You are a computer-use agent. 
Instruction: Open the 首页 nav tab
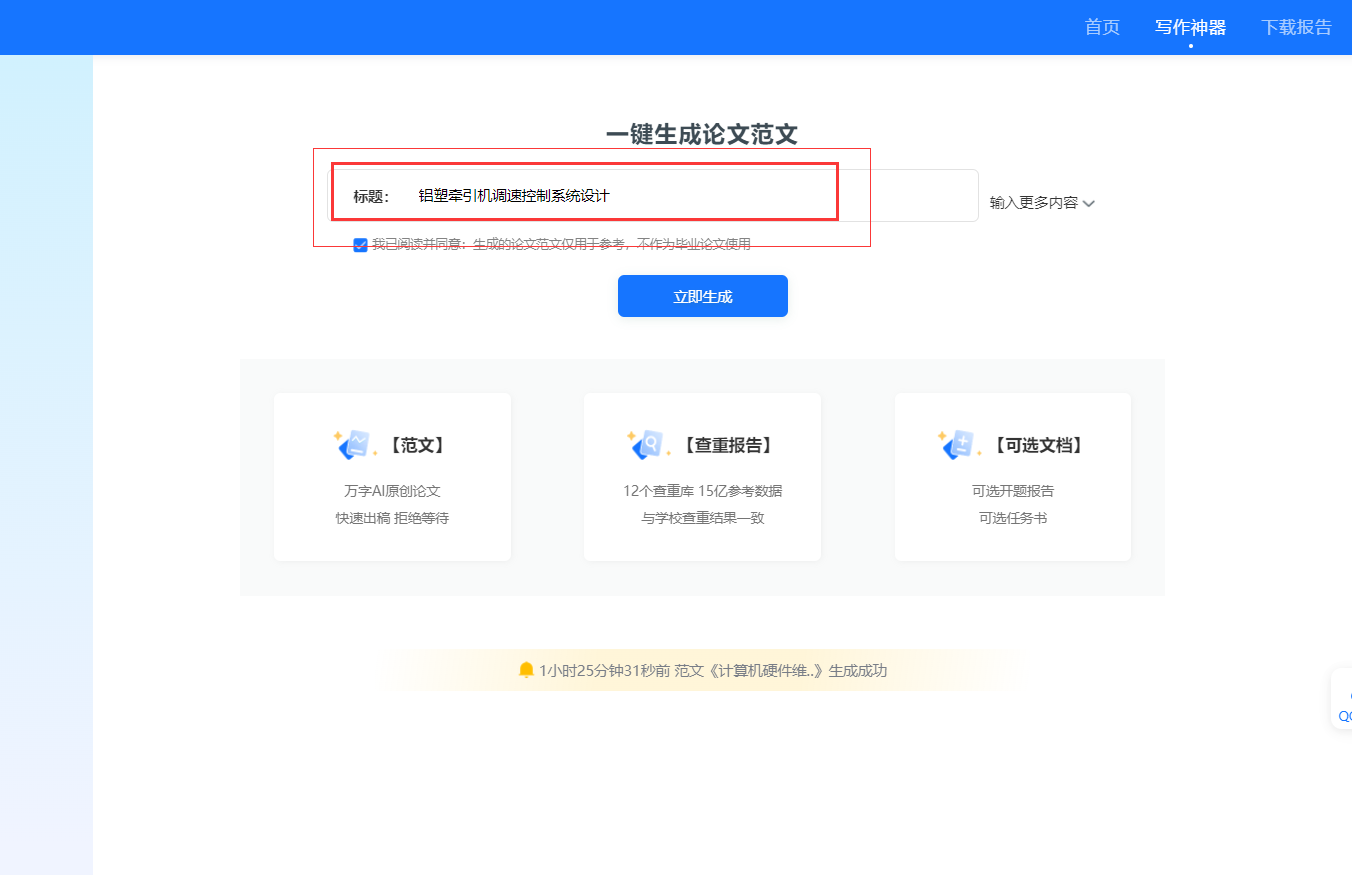coord(1102,27)
